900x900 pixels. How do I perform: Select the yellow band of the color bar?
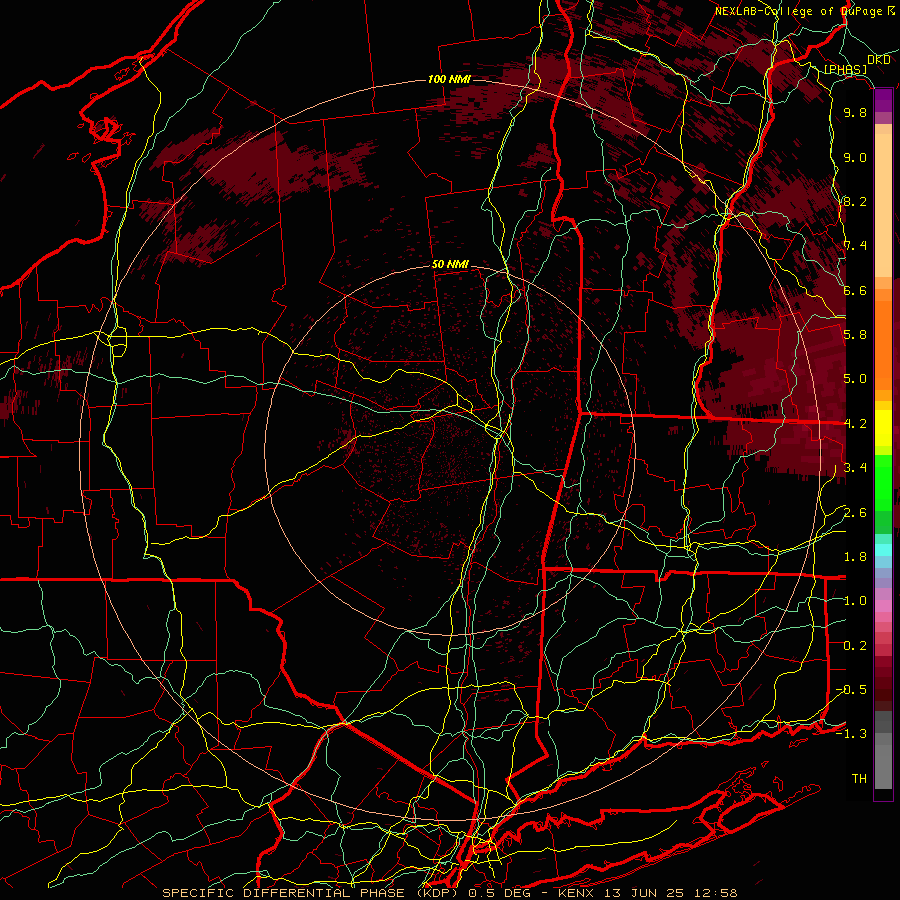click(x=883, y=428)
